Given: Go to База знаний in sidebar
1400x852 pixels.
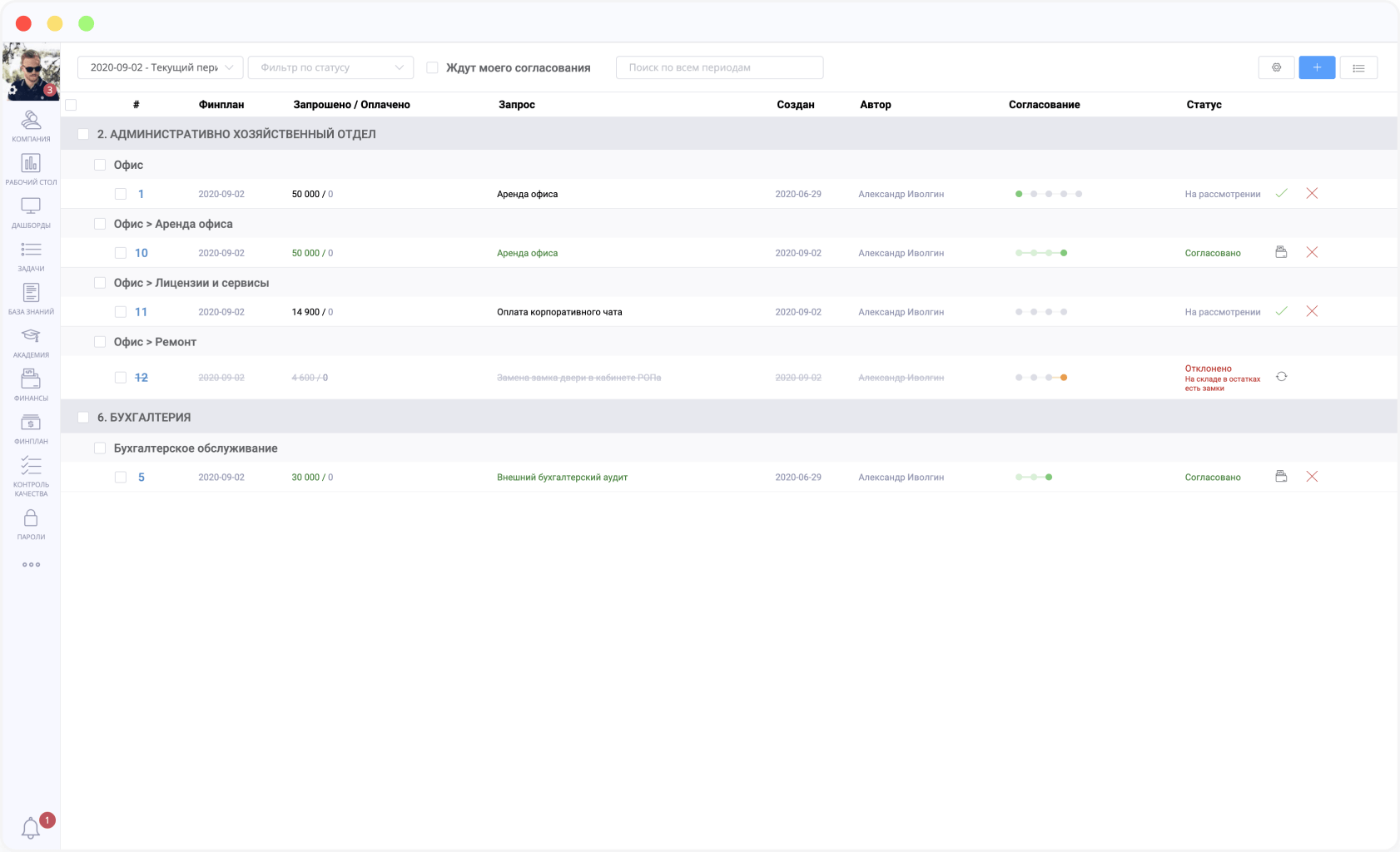Looking at the screenshot, I should click(x=31, y=299).
